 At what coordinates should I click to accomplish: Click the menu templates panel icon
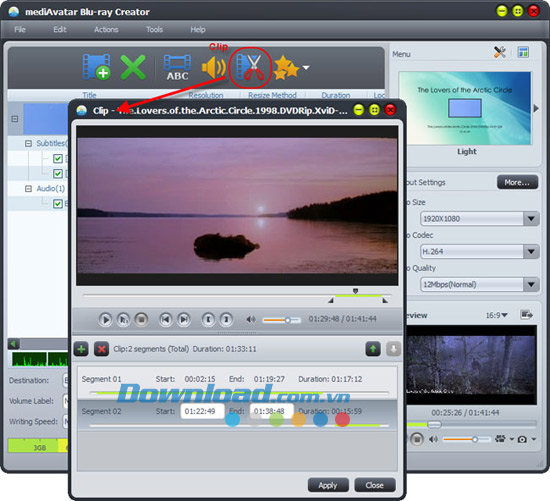pyautogui.click(x=523, y=53)
